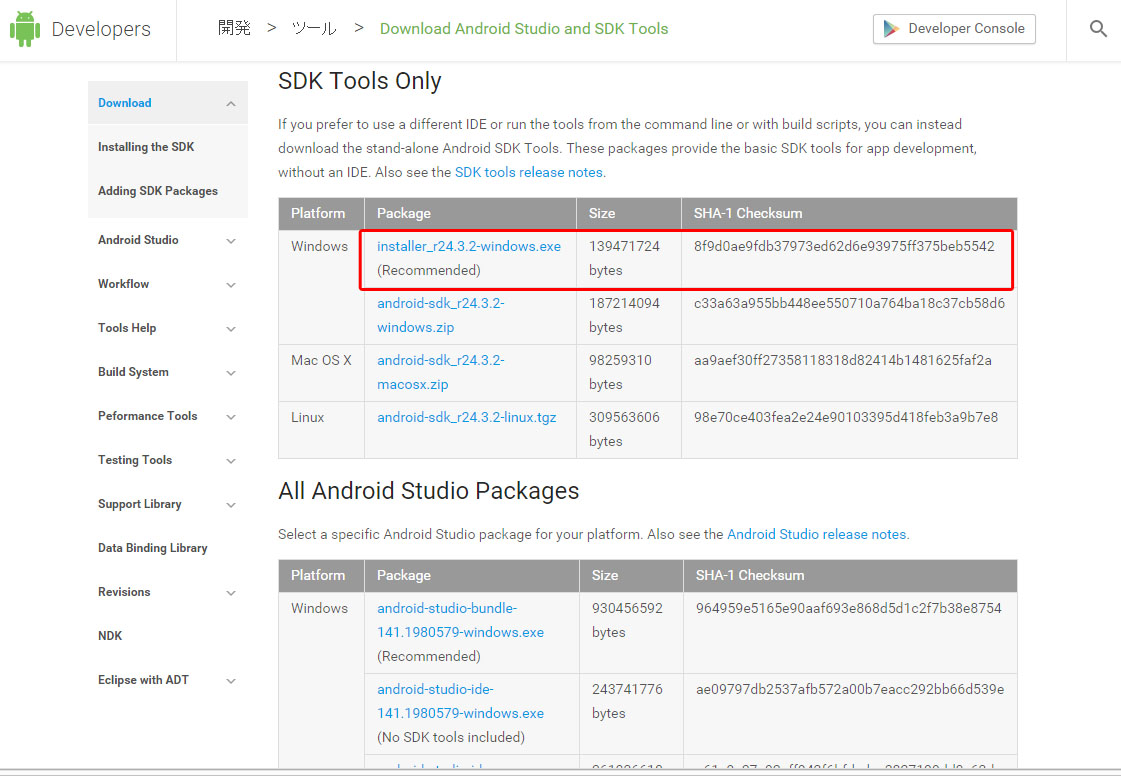1121x776 pixels.
Task: Open Data Binding Library page
Action: 152,548
